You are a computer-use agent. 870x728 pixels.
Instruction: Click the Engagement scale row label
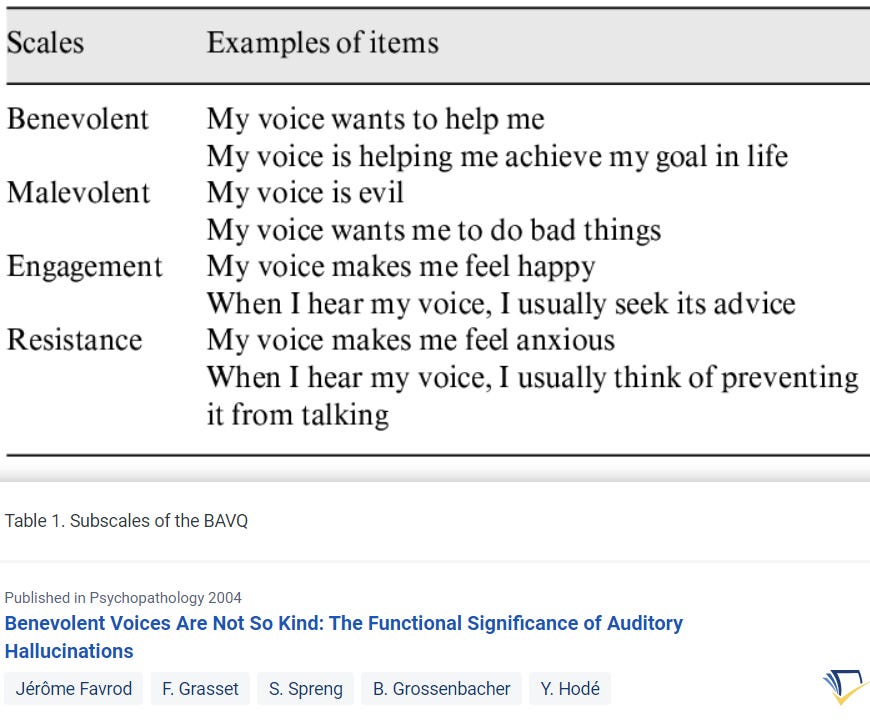pyautogui.click(x=84, y=267)
